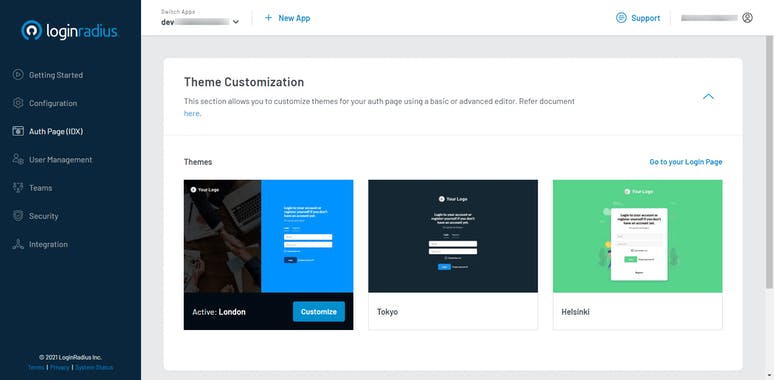Click the user profile avatar icon

click(x=747, y=18)
